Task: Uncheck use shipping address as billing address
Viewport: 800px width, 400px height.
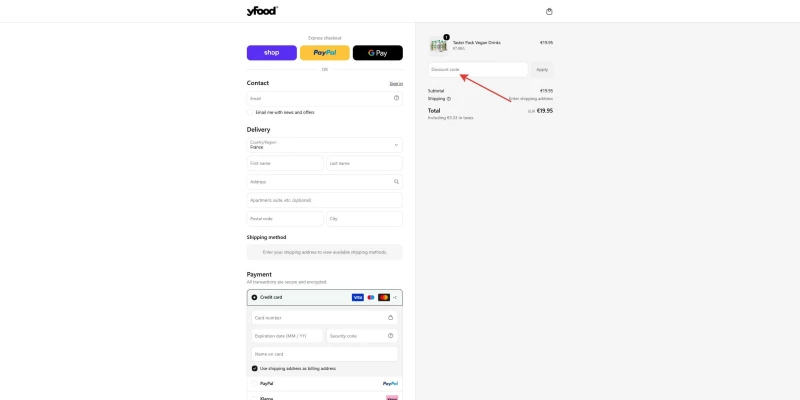Action: click(255, 368)
